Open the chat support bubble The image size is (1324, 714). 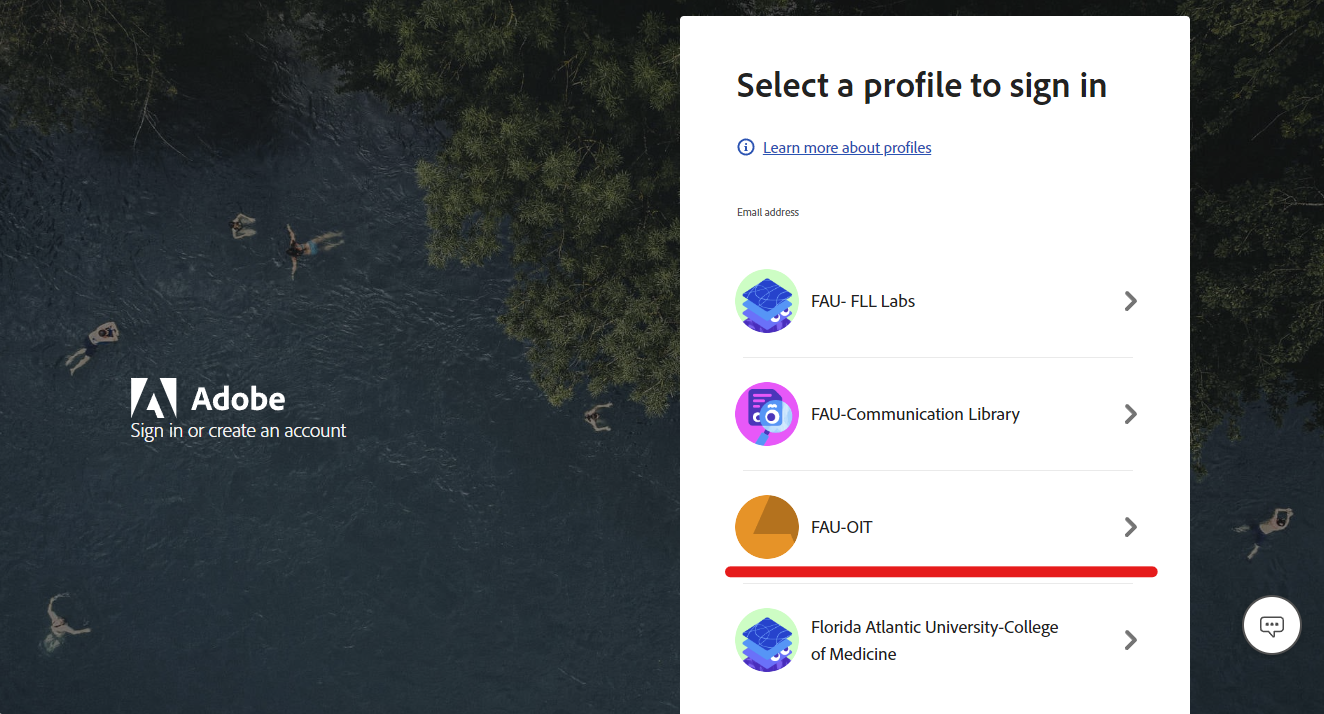pyautogui.click(x=1271, y=626)
